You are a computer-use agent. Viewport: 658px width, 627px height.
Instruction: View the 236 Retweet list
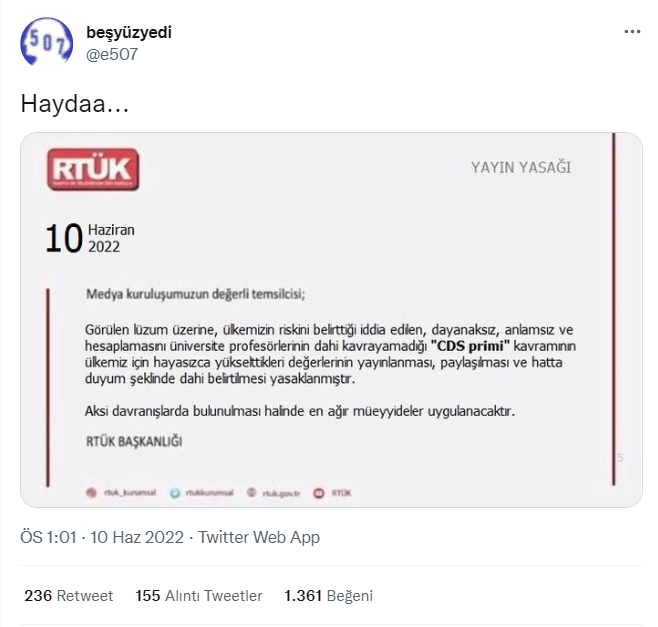point(68,596)
